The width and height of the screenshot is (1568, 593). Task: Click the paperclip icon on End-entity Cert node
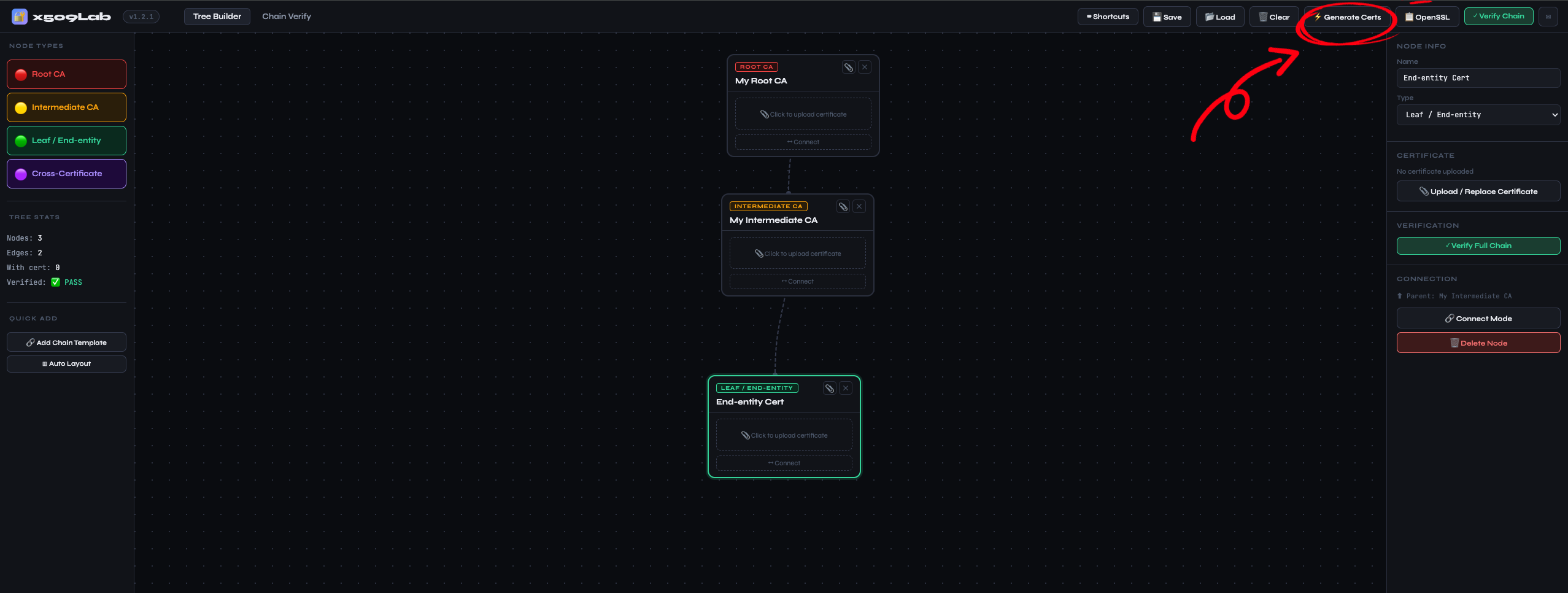[x=829, y=389]
